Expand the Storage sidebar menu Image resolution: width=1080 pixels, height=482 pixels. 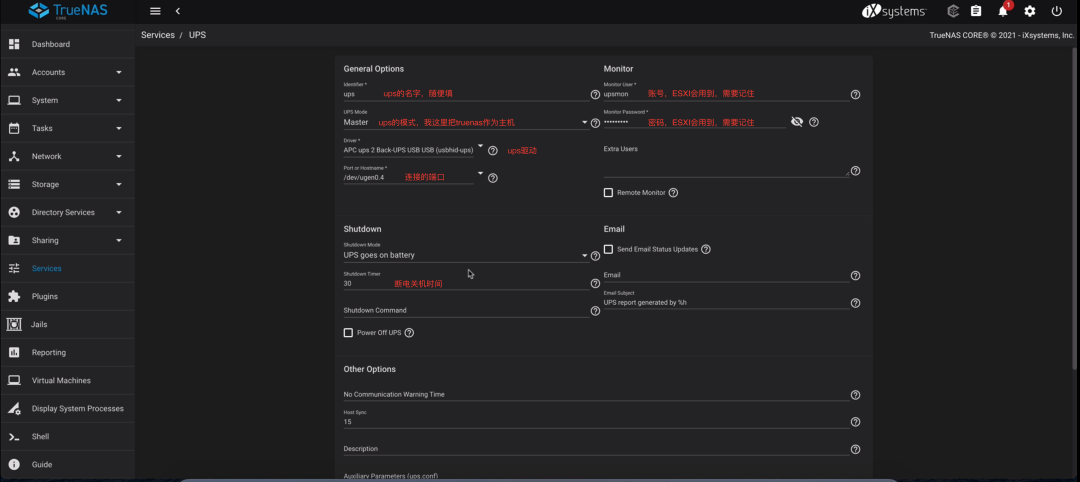pyautogui.click(x=68, y=185)
